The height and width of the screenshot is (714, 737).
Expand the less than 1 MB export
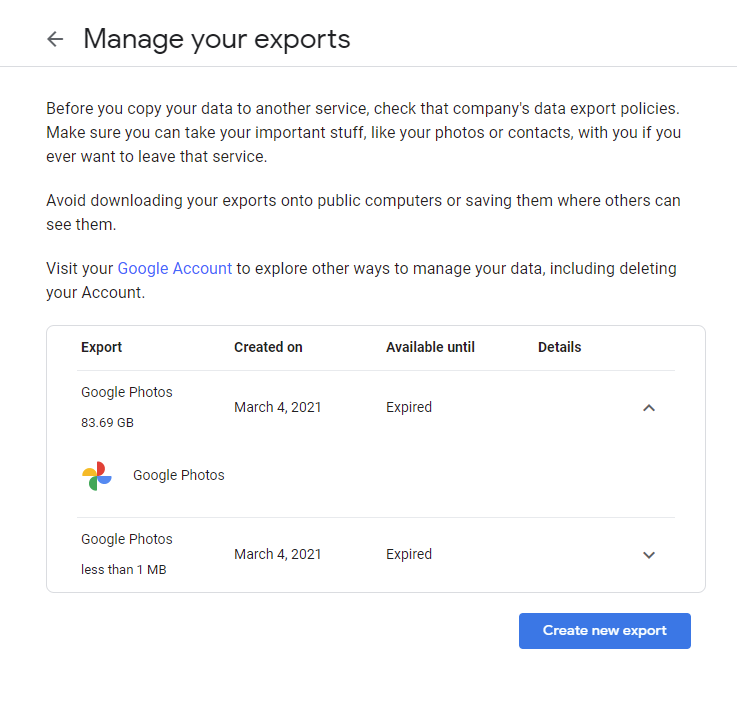coord(648,555)
